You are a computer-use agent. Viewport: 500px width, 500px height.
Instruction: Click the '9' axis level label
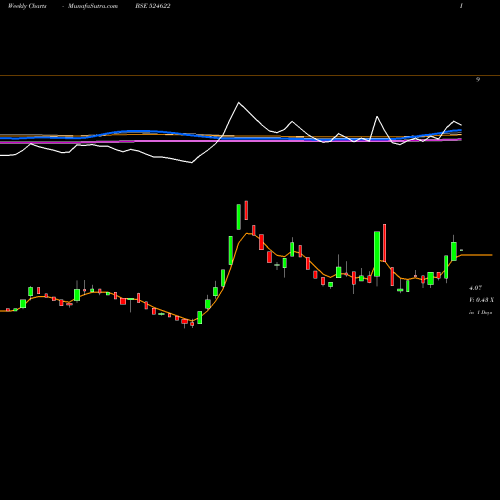478,79
